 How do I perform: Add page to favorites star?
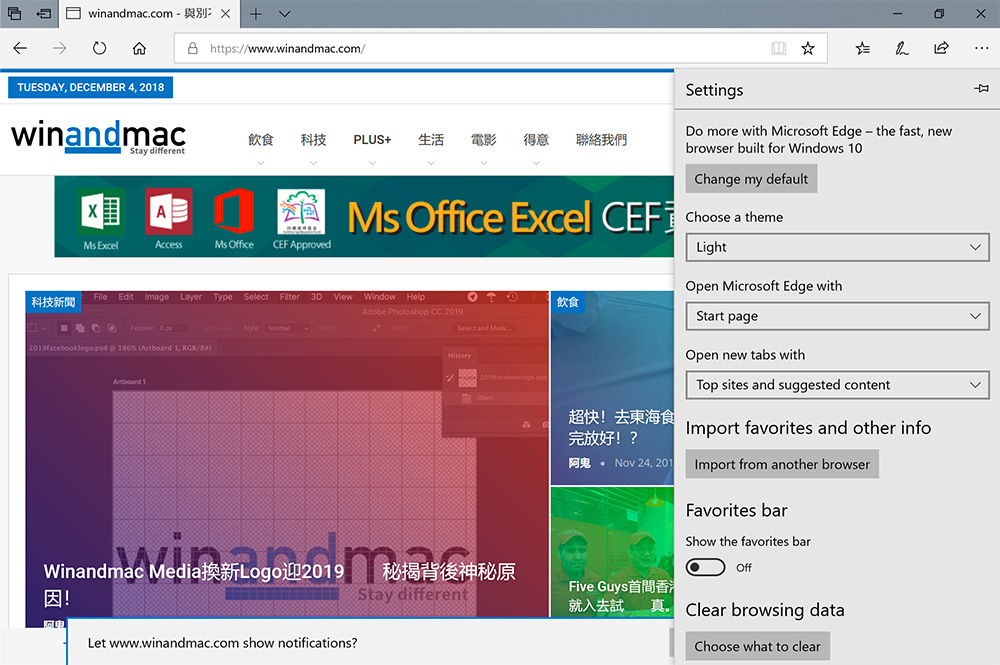(x=808, y=48)
